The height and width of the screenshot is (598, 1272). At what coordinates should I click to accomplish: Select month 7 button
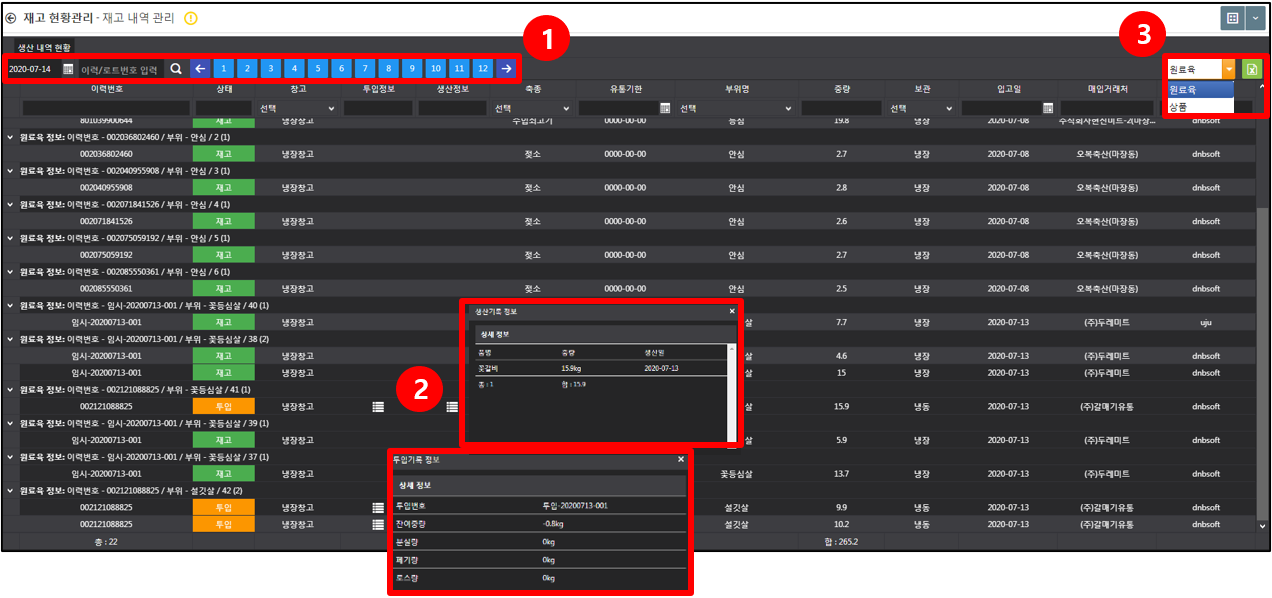[x=365, y=69]
